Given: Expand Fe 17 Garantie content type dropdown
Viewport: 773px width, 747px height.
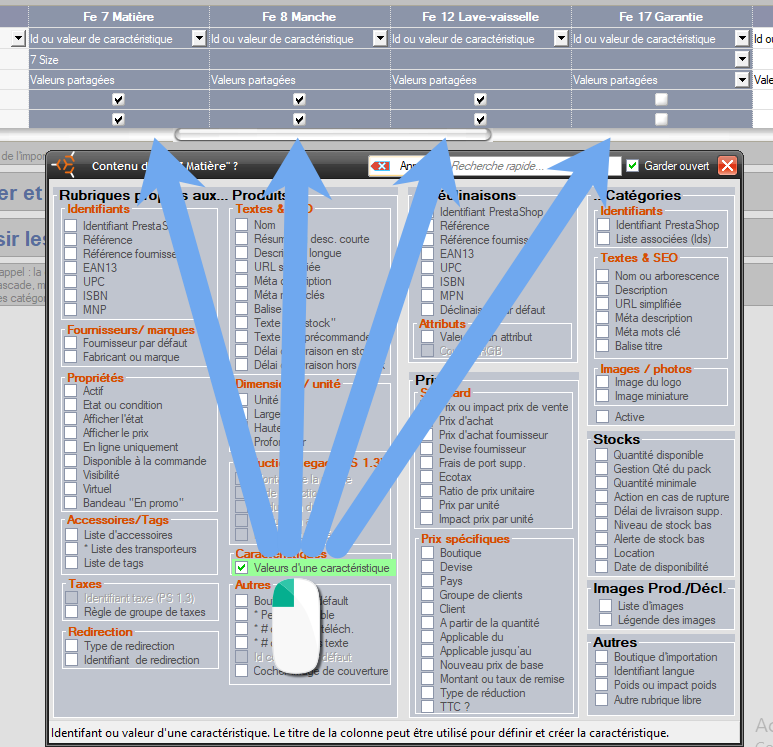Looking at the screenshot, I should click(x=741, y=38).
